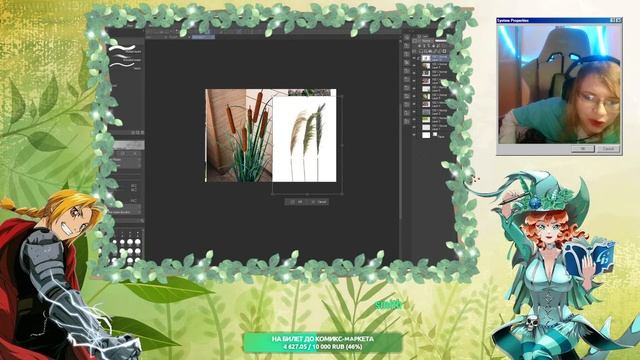Select the faint middle brush stroke preset

coord(124,58)
